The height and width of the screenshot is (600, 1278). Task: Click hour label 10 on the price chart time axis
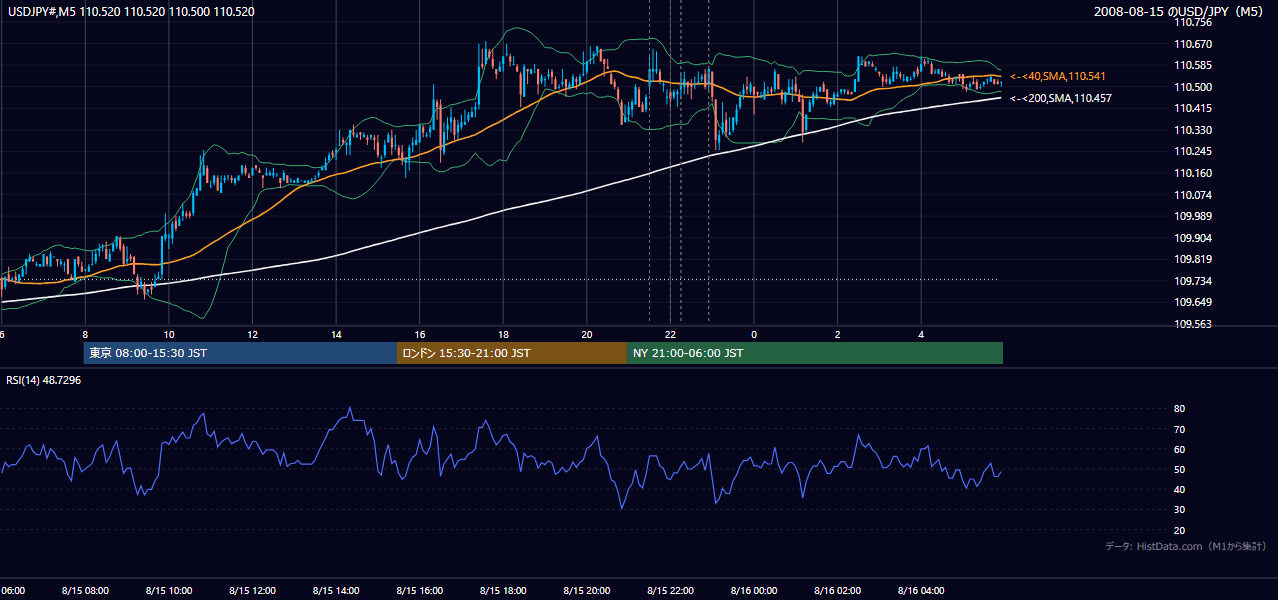[169, 334]
